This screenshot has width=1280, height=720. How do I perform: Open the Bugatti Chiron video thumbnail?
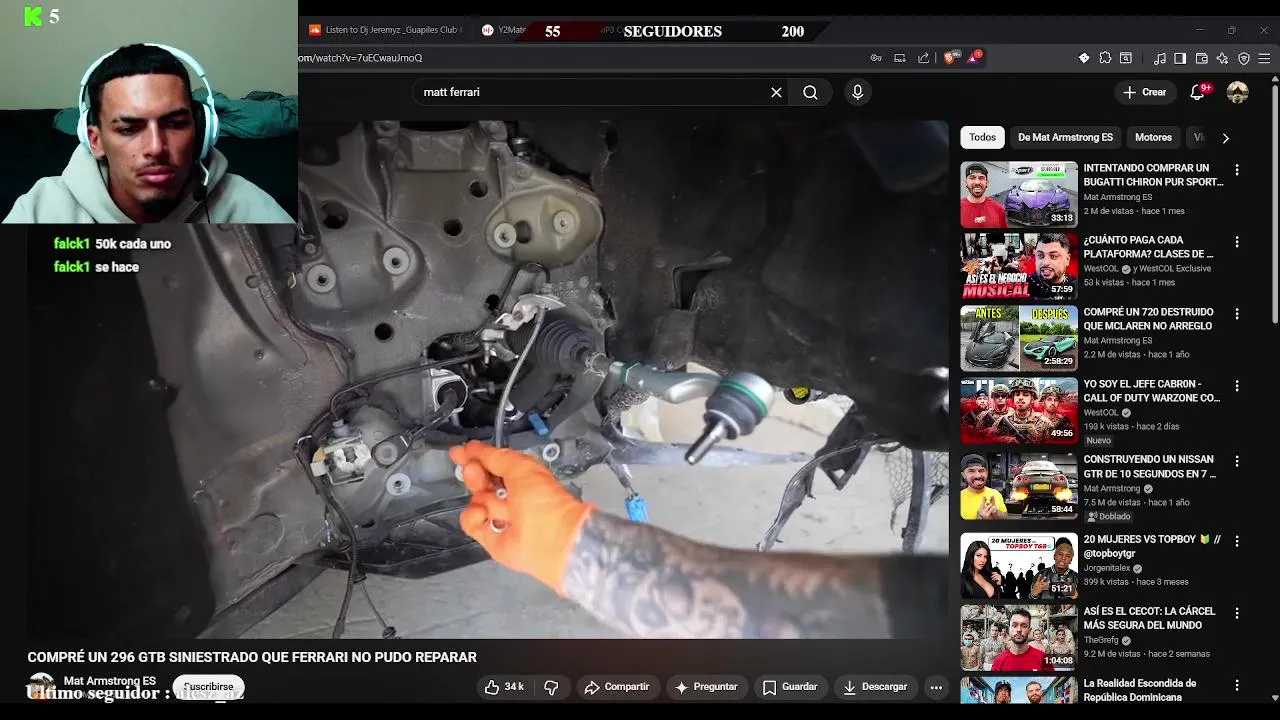click(1019, 195)
